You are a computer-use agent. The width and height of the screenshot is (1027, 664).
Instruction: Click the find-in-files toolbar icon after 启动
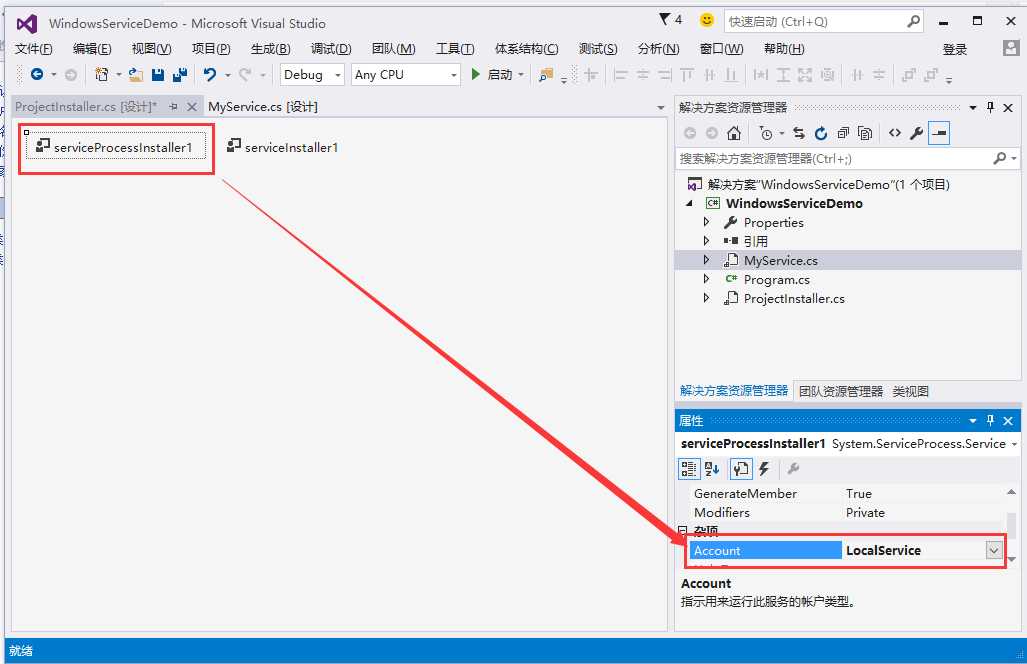point(546,75)
